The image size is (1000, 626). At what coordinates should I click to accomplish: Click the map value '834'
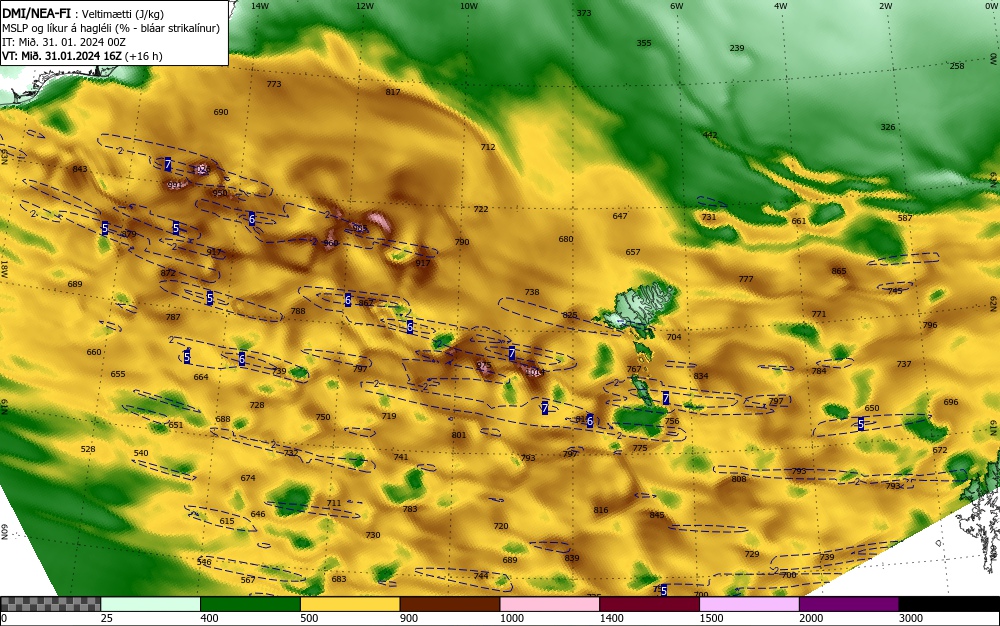[x=701, y=376]
